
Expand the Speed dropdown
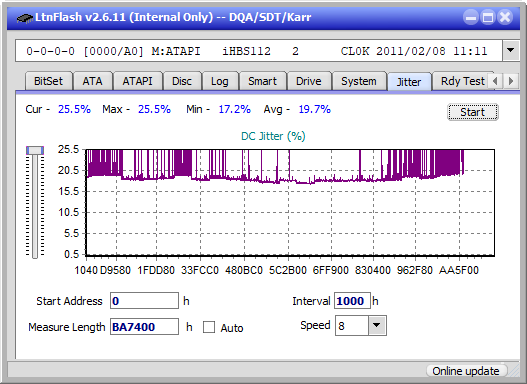coord(377,325)
